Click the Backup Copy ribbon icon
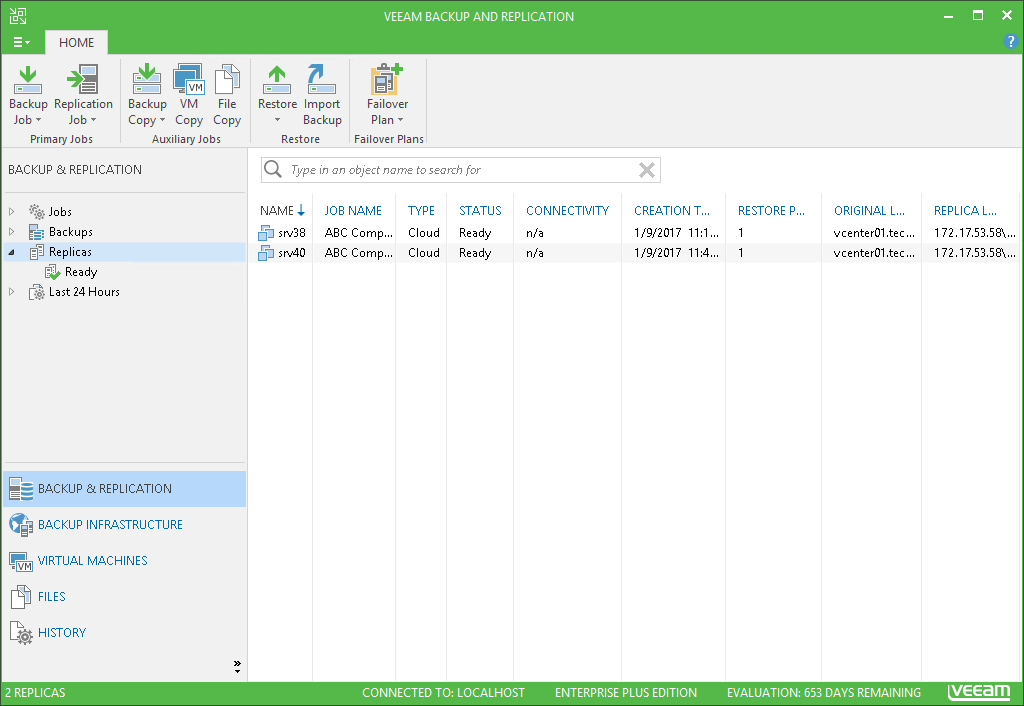 point(147,79)
